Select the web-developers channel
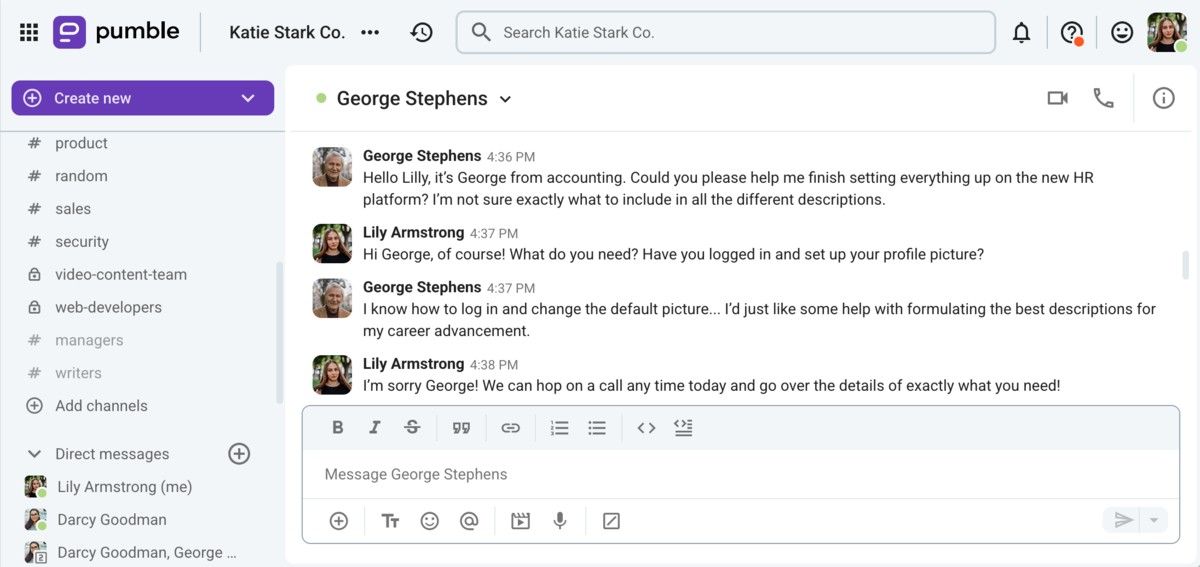 coord(108,307)
